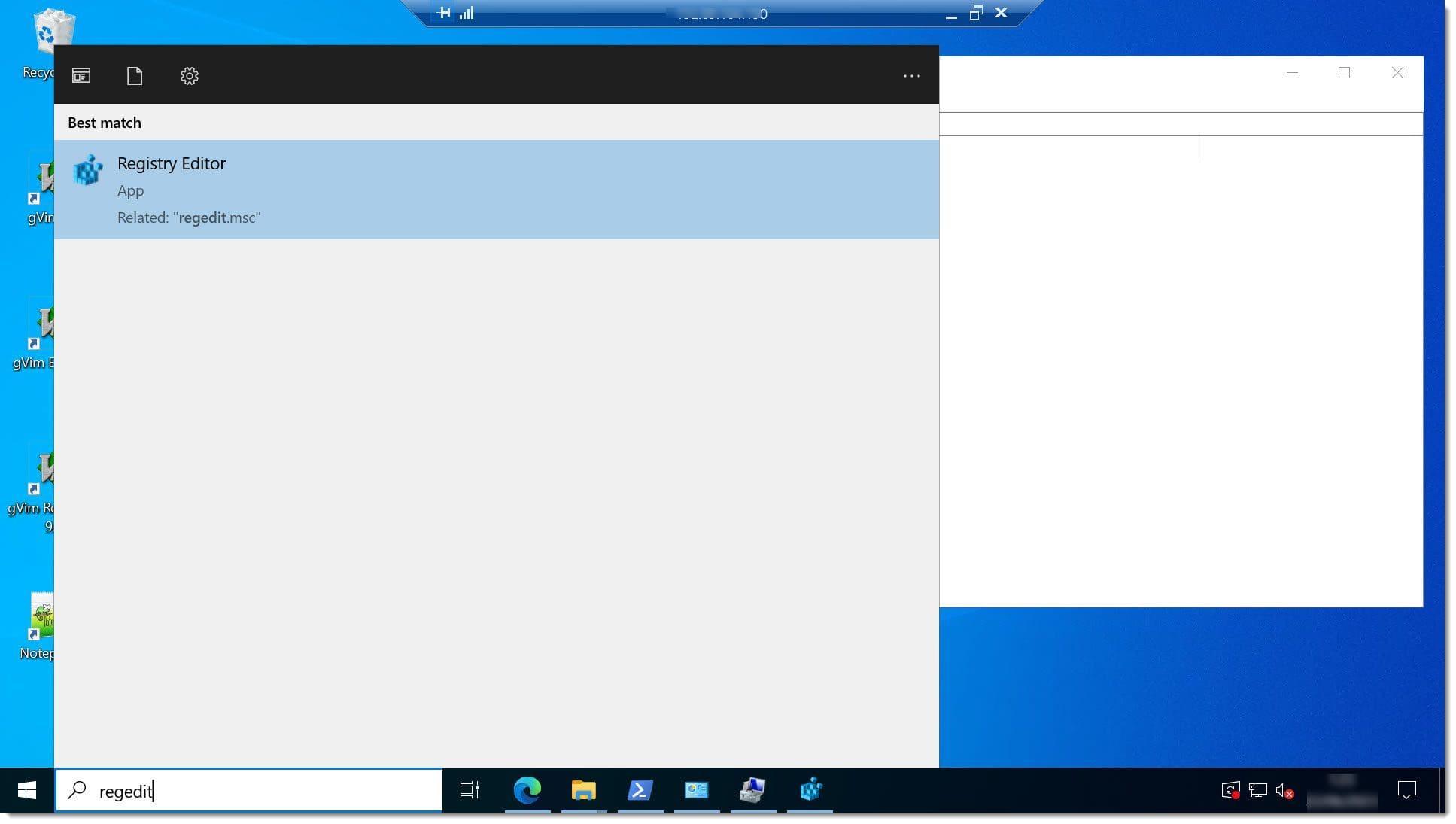Open Task View from the taskbar
Image resolution: width=1456 pixels, height=824 pixels.
coord(470,790)
